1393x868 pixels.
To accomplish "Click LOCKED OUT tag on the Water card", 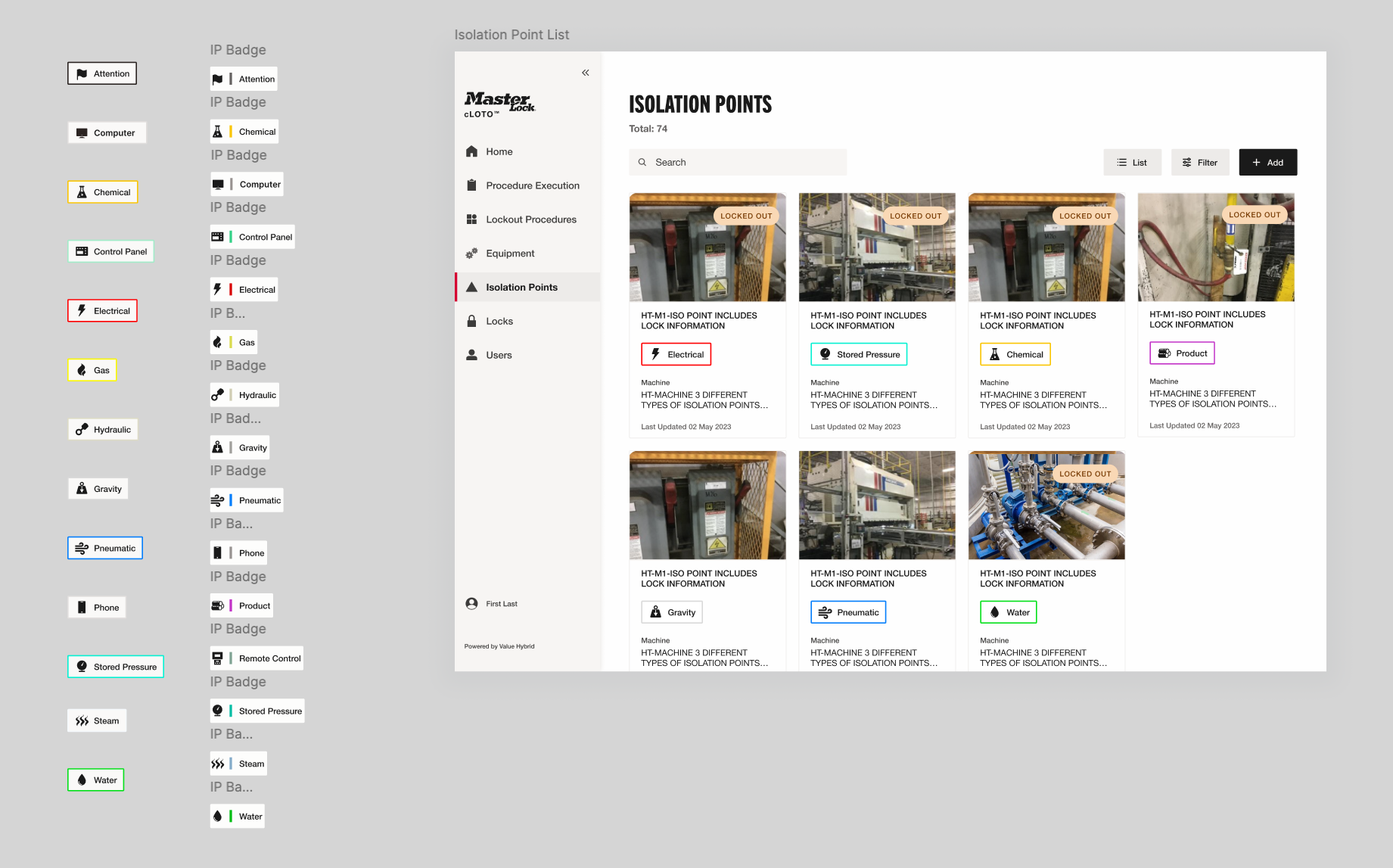I will pos(1085,474).
